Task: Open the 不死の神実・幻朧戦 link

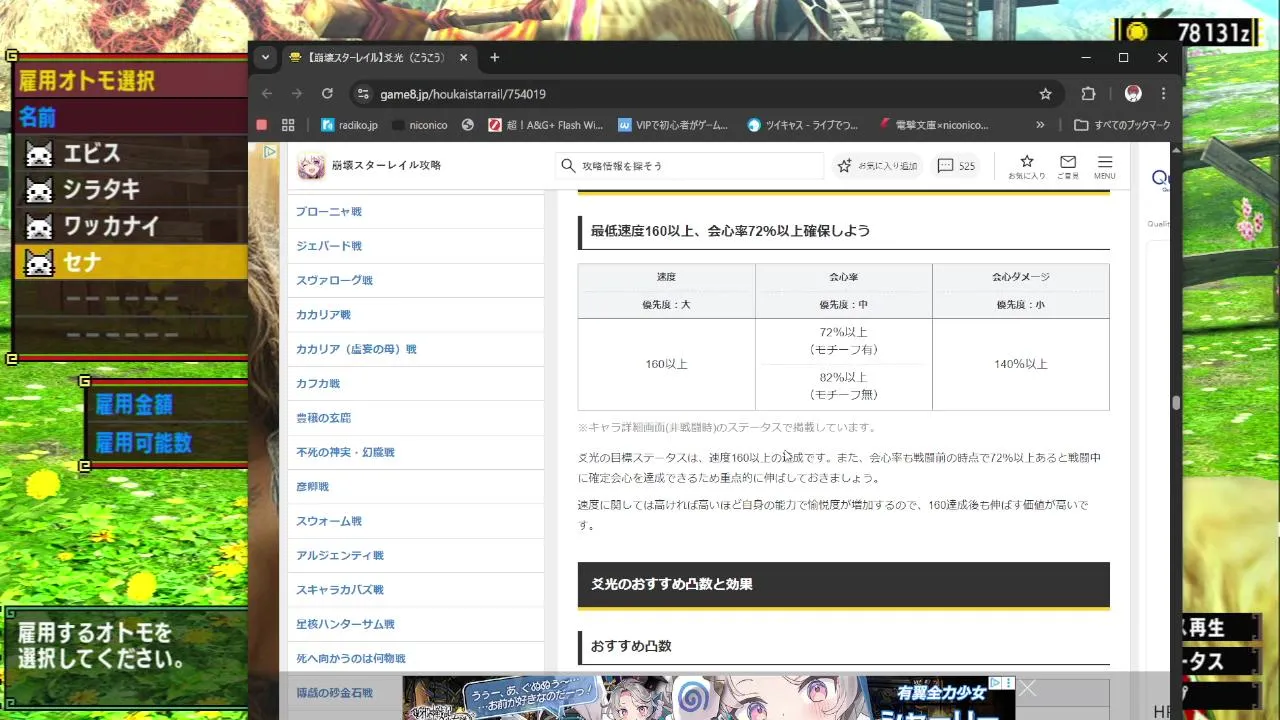Action: 345,452
